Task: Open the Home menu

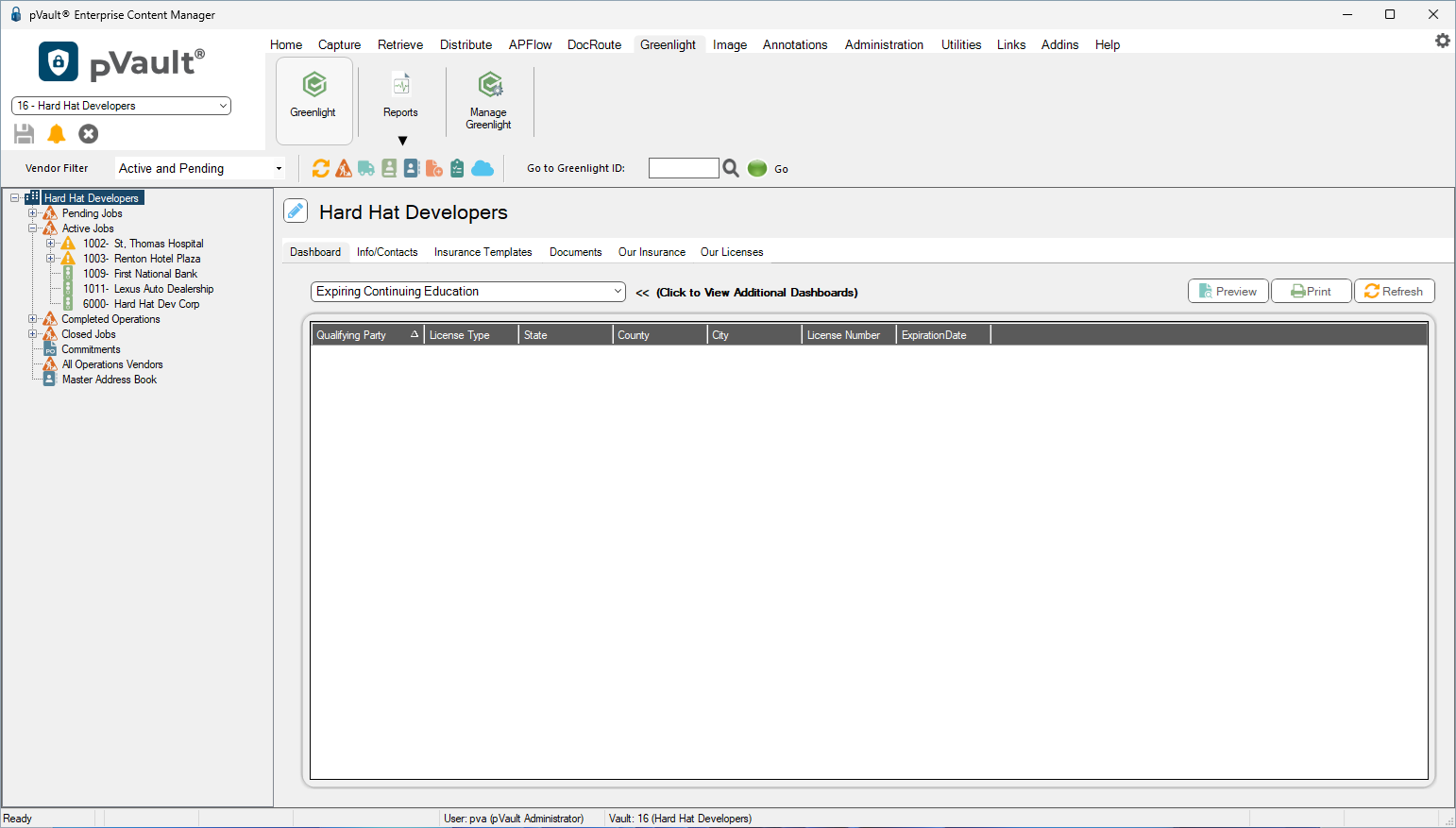Action: (286, 44)
